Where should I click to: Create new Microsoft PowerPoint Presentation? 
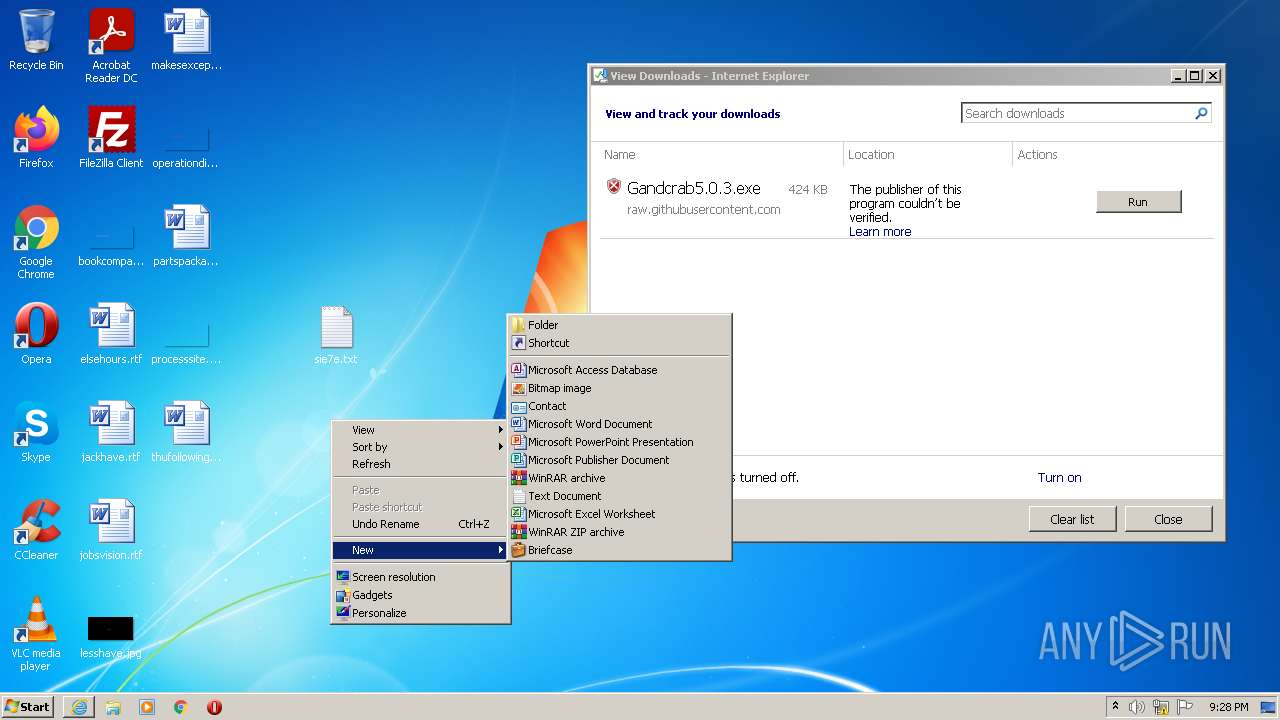tap(620, 442)
